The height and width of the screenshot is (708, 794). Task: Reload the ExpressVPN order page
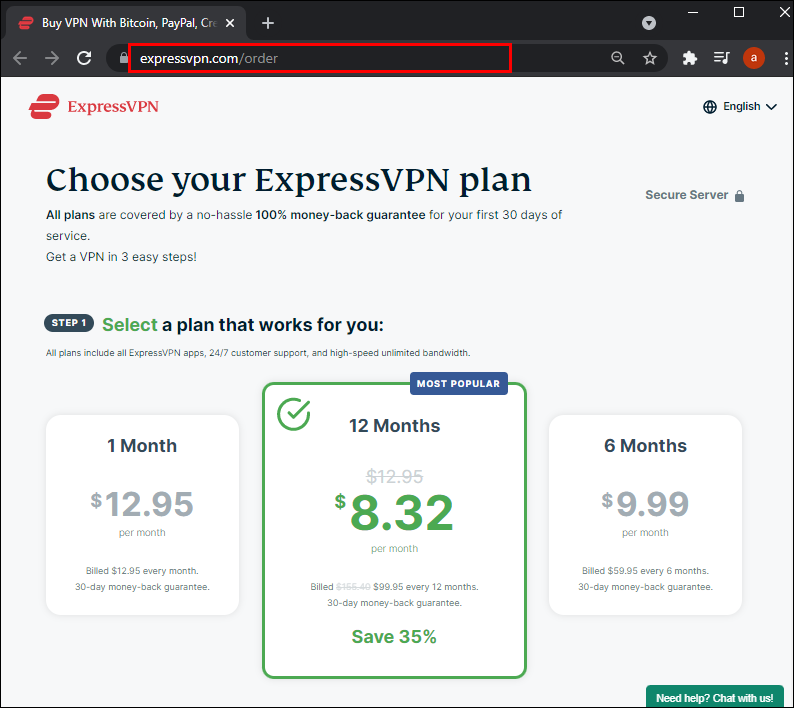(84, 58)
